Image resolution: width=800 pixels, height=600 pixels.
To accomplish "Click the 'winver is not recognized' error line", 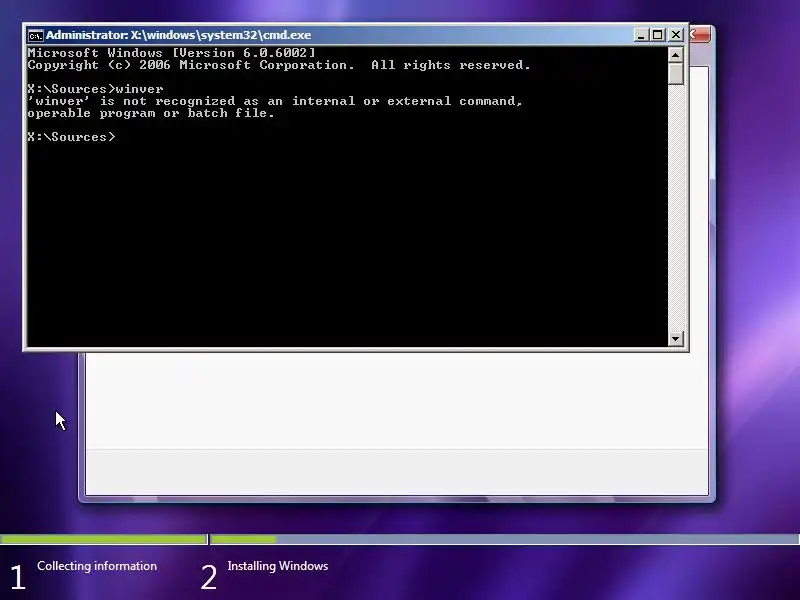I will click(275, 101).
